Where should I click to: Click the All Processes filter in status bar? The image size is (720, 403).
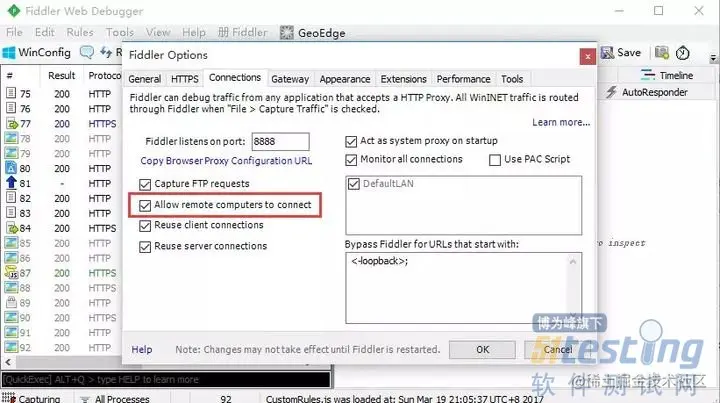[114, 398]
